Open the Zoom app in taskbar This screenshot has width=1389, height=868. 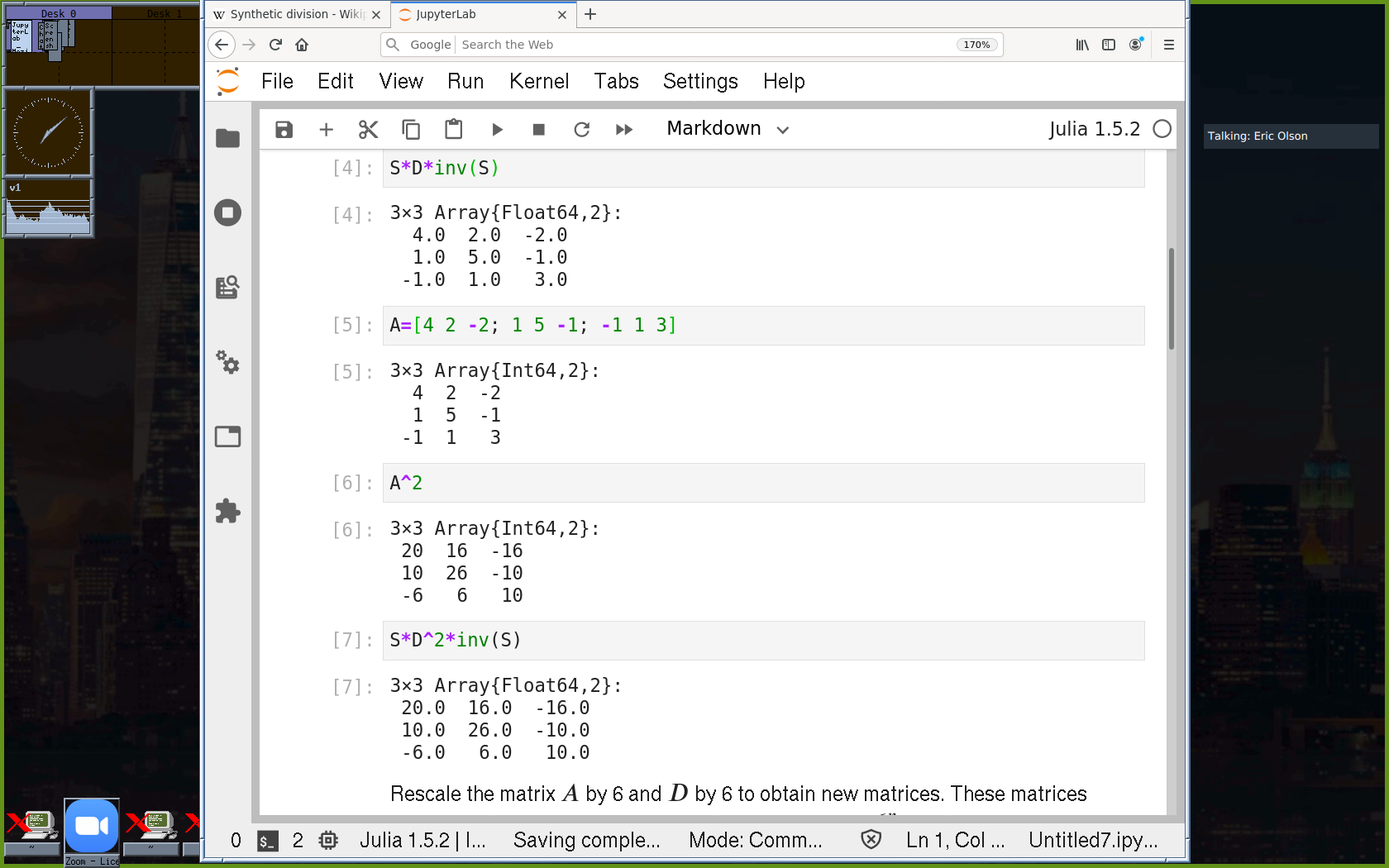pyautogui.click(x=92, y=827)
